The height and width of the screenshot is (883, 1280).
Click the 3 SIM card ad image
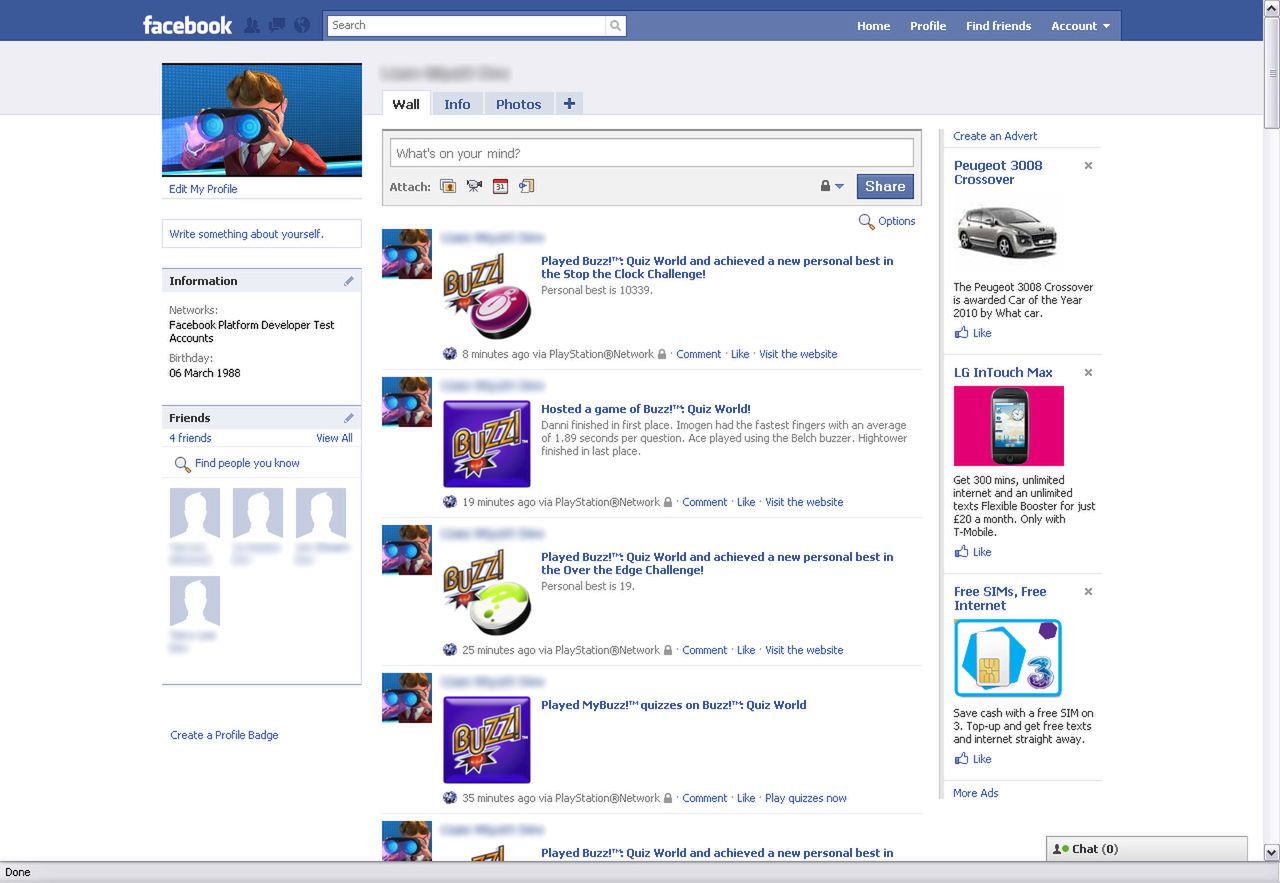click(1008, 658)
